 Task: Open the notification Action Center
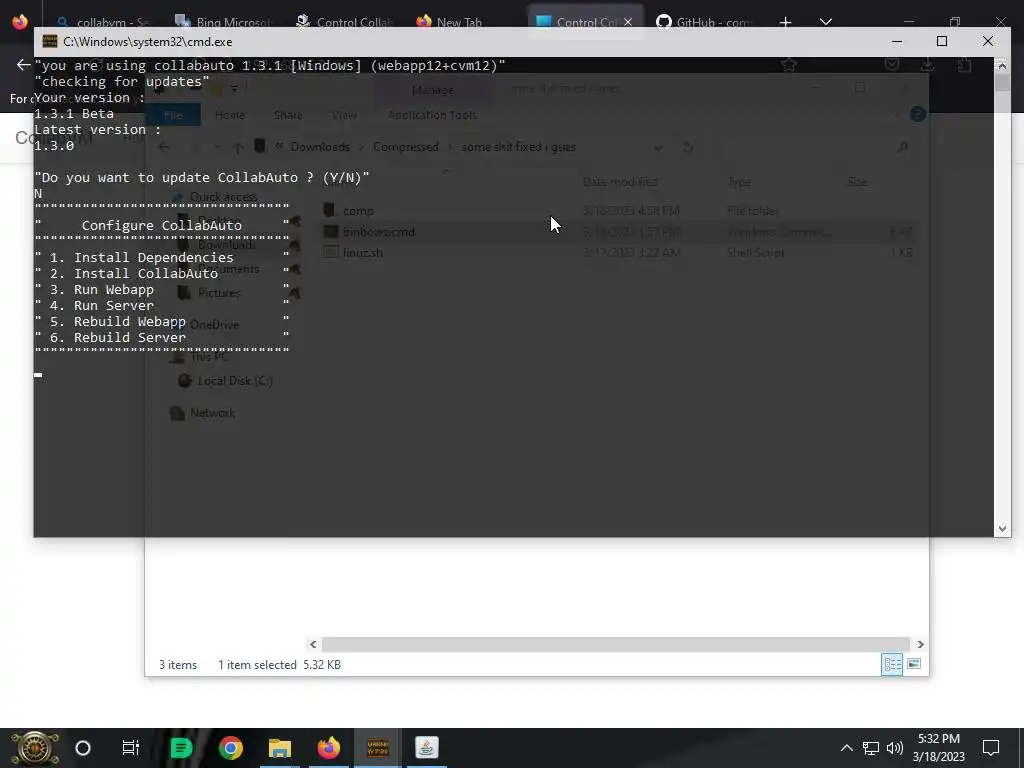click(x=991, y=748)
